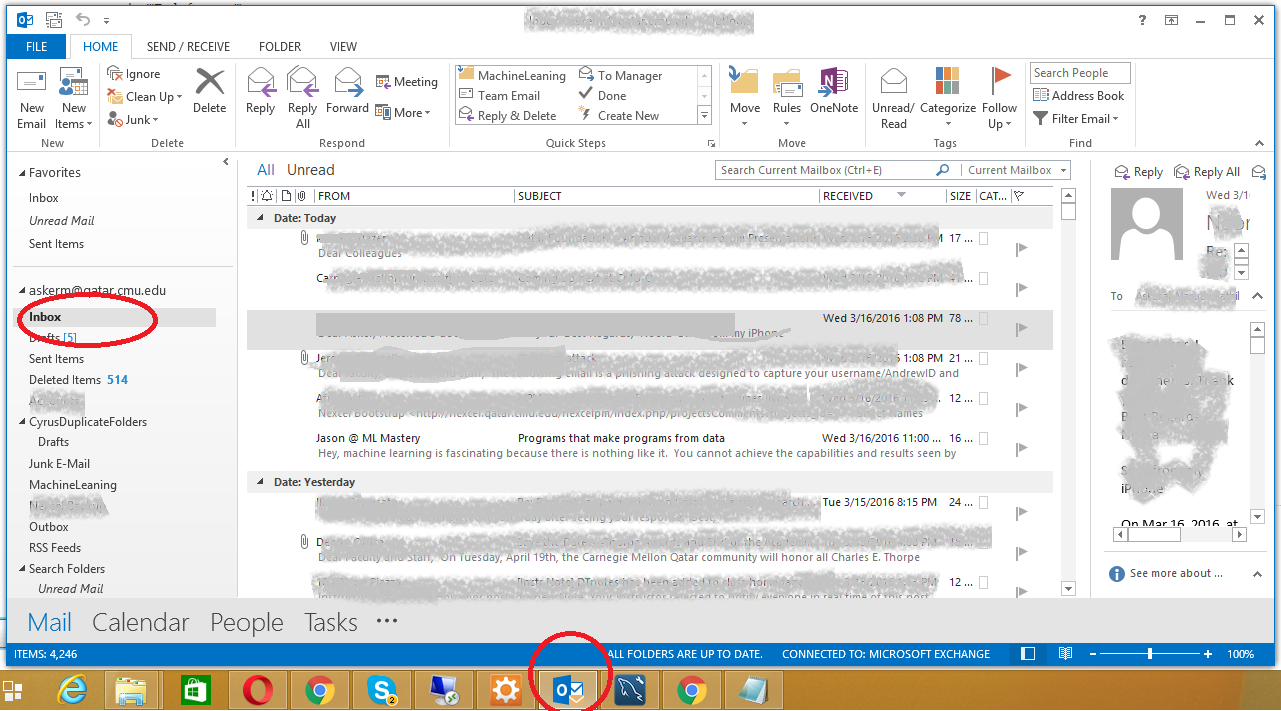Toggle Unread/Read on selected message
Viewport: 1281px width, 711px height.
893,97
